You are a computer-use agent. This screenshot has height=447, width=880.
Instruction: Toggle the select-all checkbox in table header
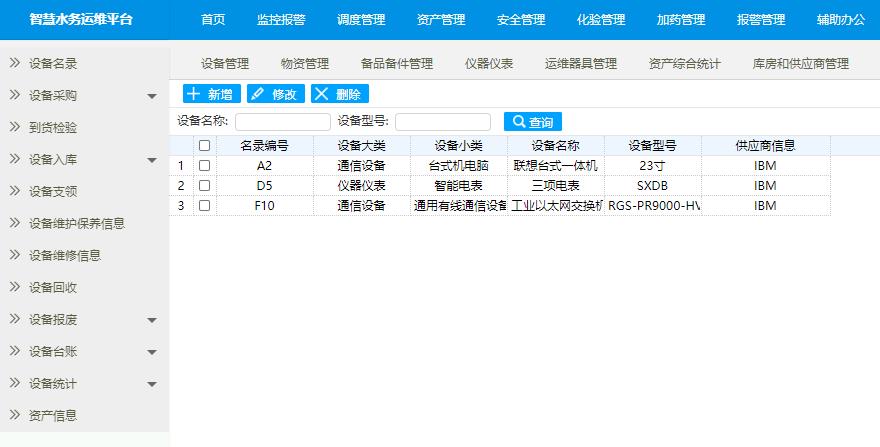pos(204,146)
